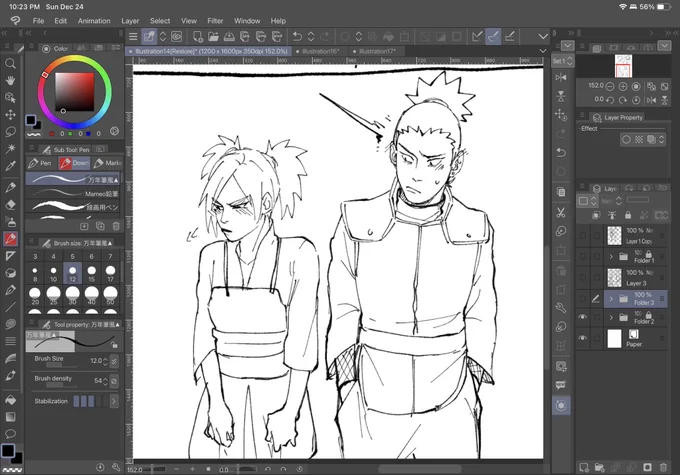Click the black main color swatch under color wheel
The height and width of the screenshot is (475, 680).
point(30,120)
